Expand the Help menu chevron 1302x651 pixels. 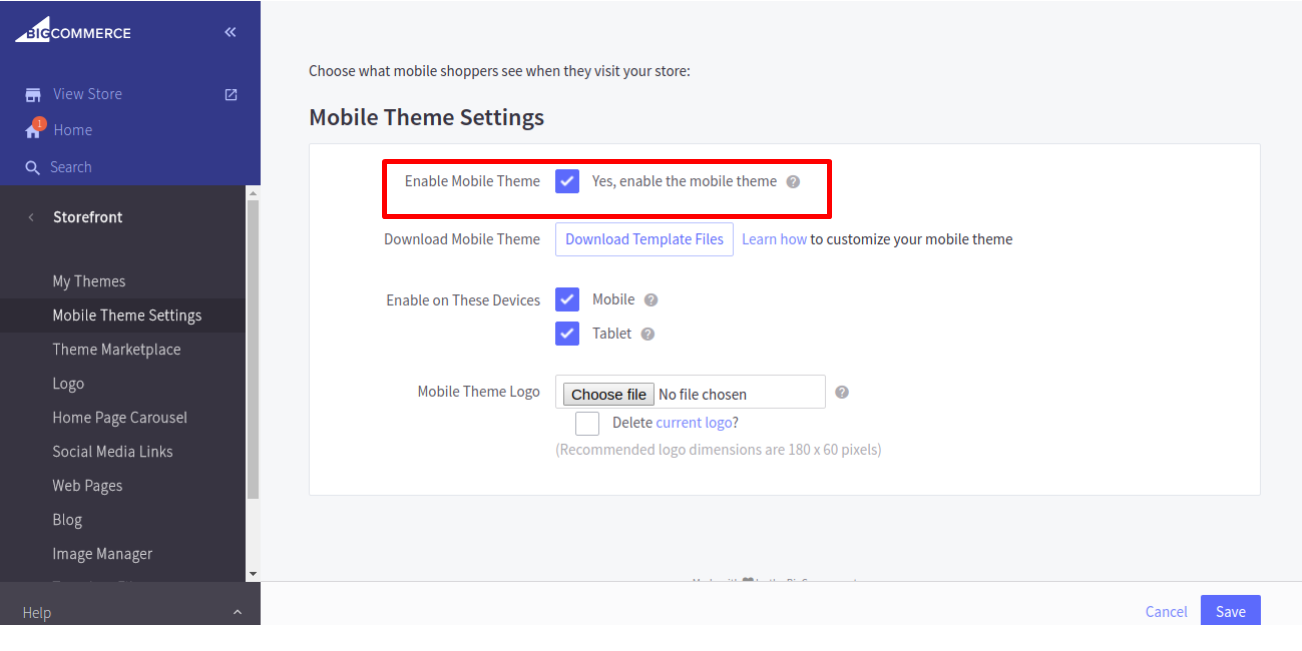[x=237, y=612]
